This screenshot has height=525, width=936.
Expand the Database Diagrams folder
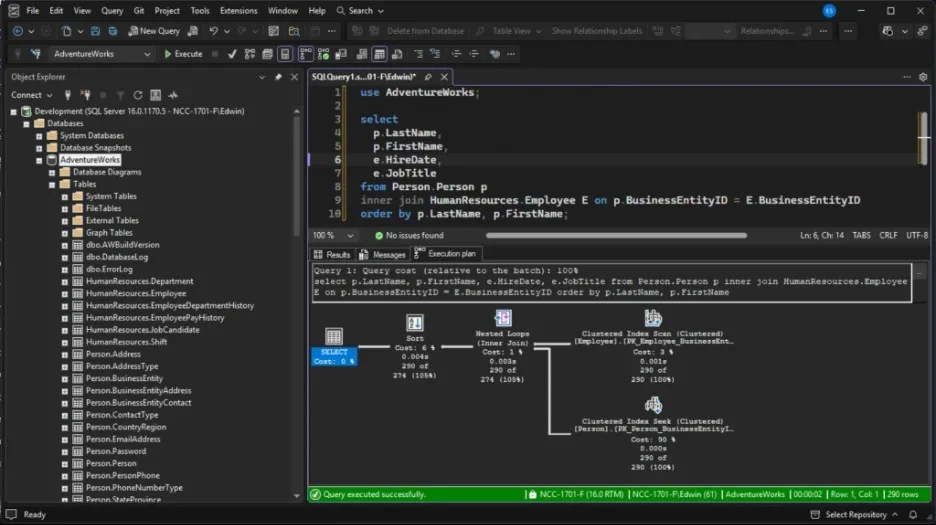[52, 173]
